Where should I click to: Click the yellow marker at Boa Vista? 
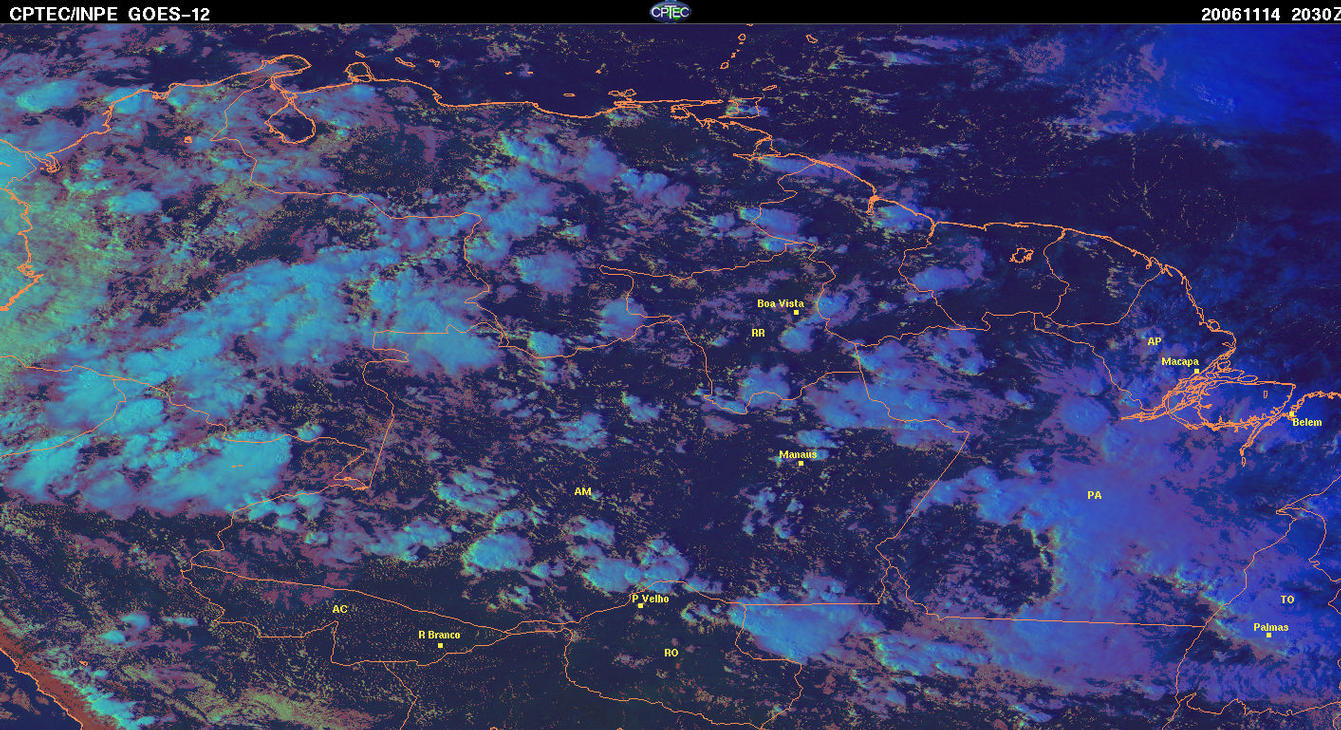796,312
